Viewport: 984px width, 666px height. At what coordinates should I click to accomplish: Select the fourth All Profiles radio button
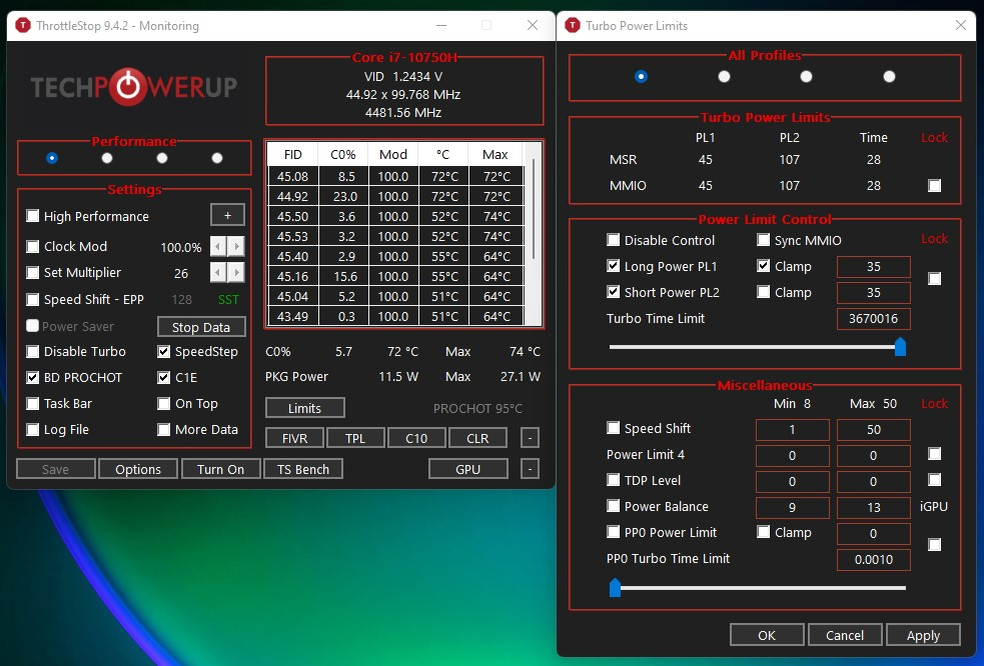(x=889, y=77)
